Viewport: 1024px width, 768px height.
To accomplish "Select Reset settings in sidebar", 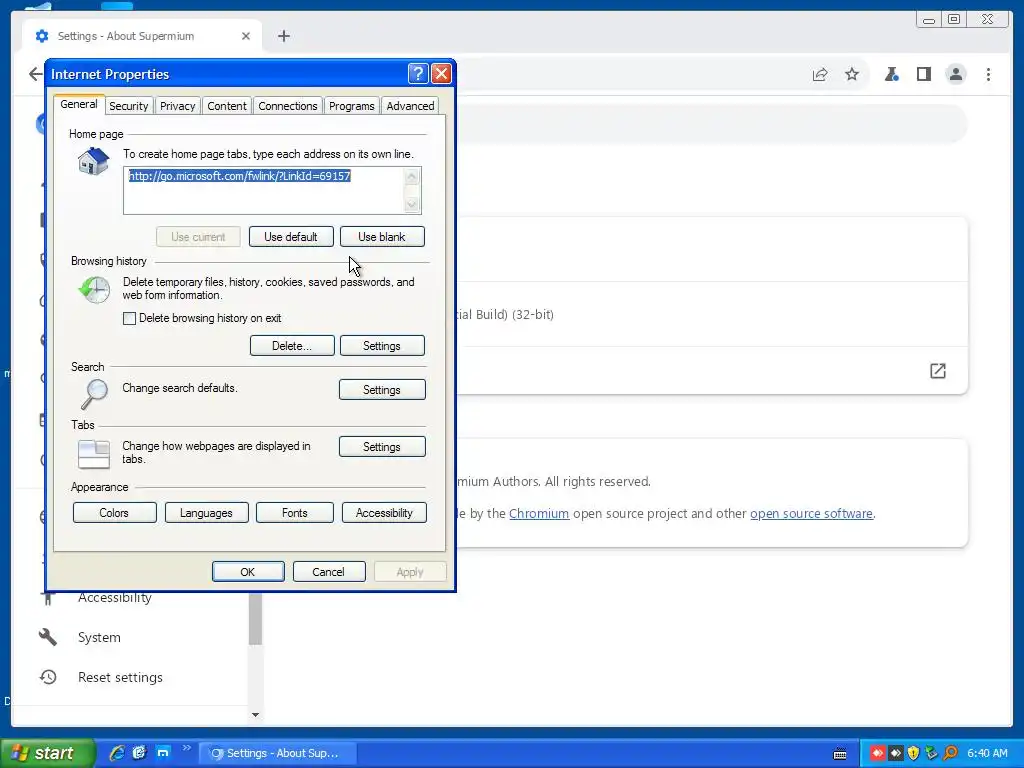I will [120, 677].
